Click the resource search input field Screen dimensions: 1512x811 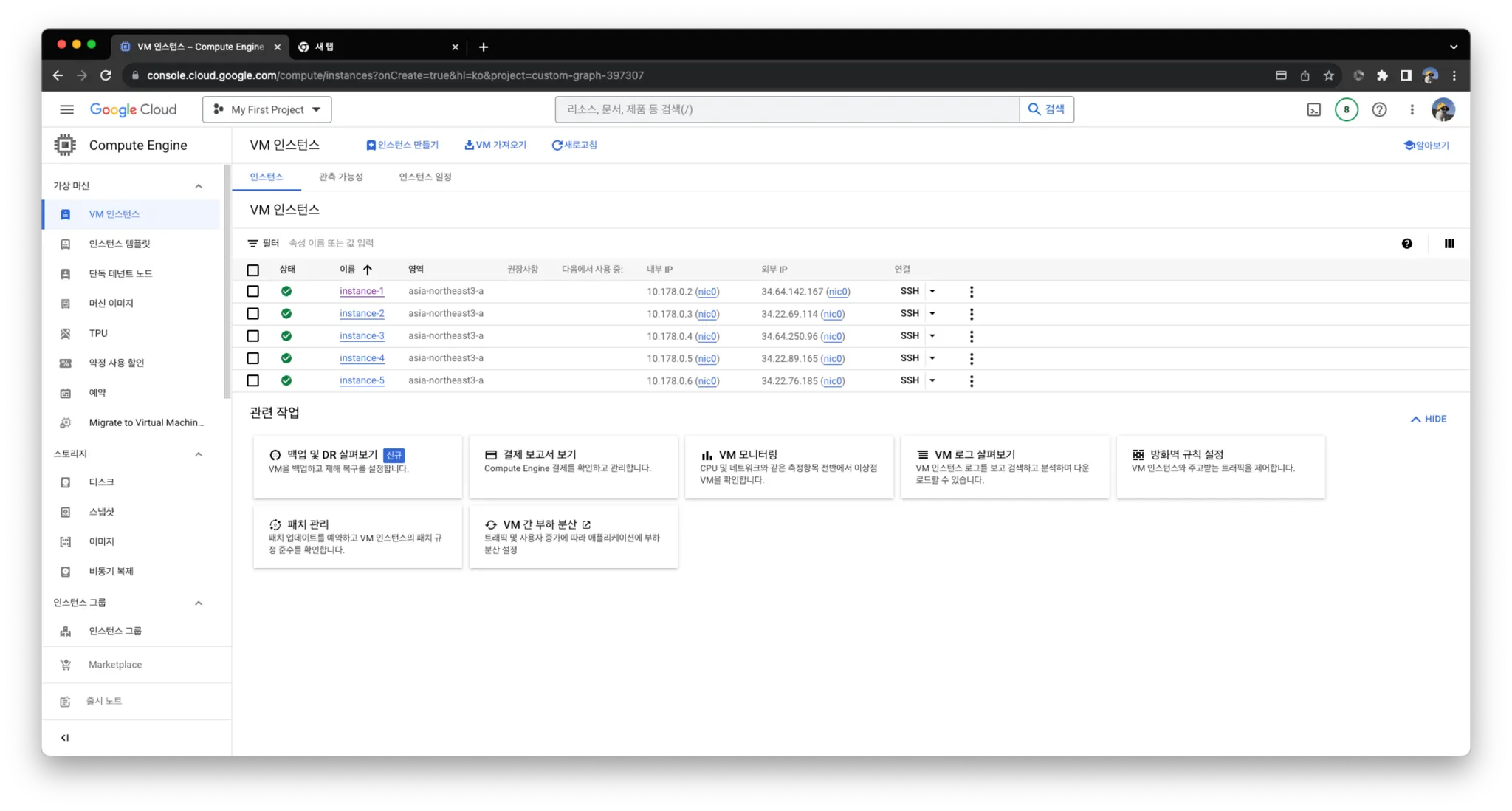pyautogui.click(x=786, y=109)
